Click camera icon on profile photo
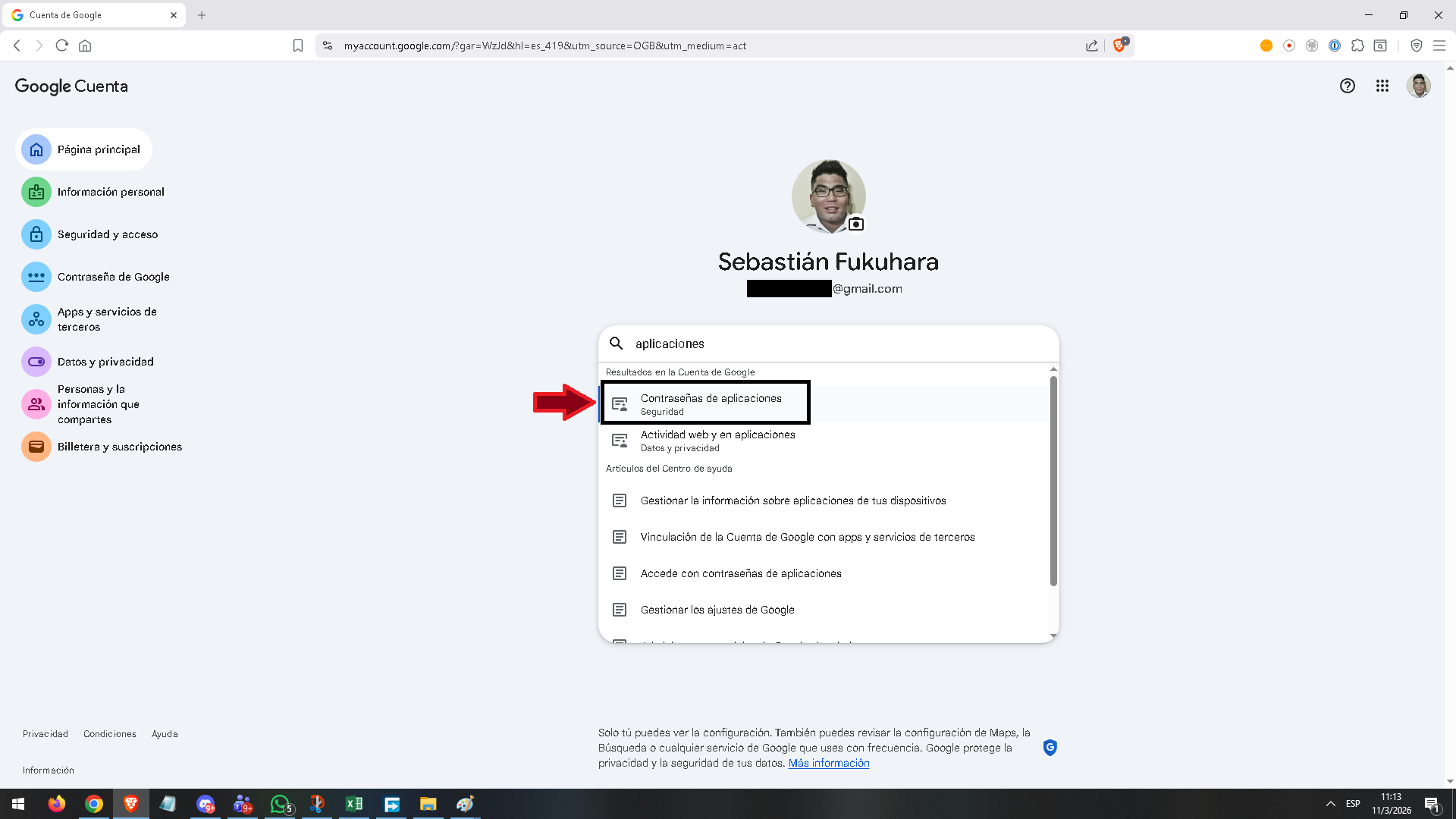 coord(856,224)
